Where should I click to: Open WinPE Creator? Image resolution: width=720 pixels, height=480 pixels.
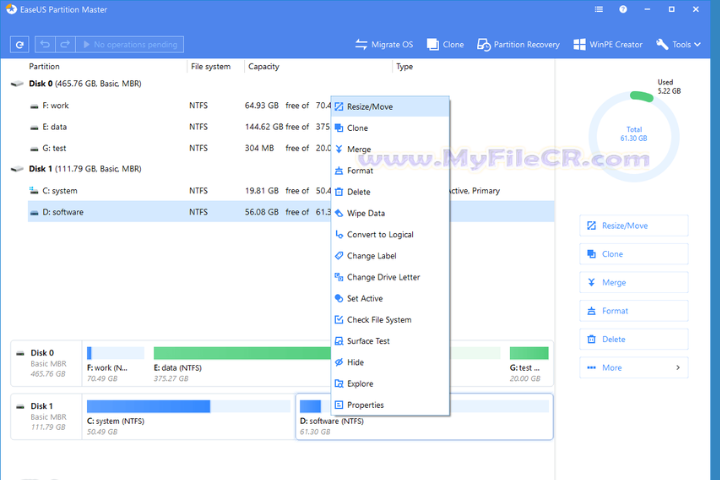click(608, 45)
